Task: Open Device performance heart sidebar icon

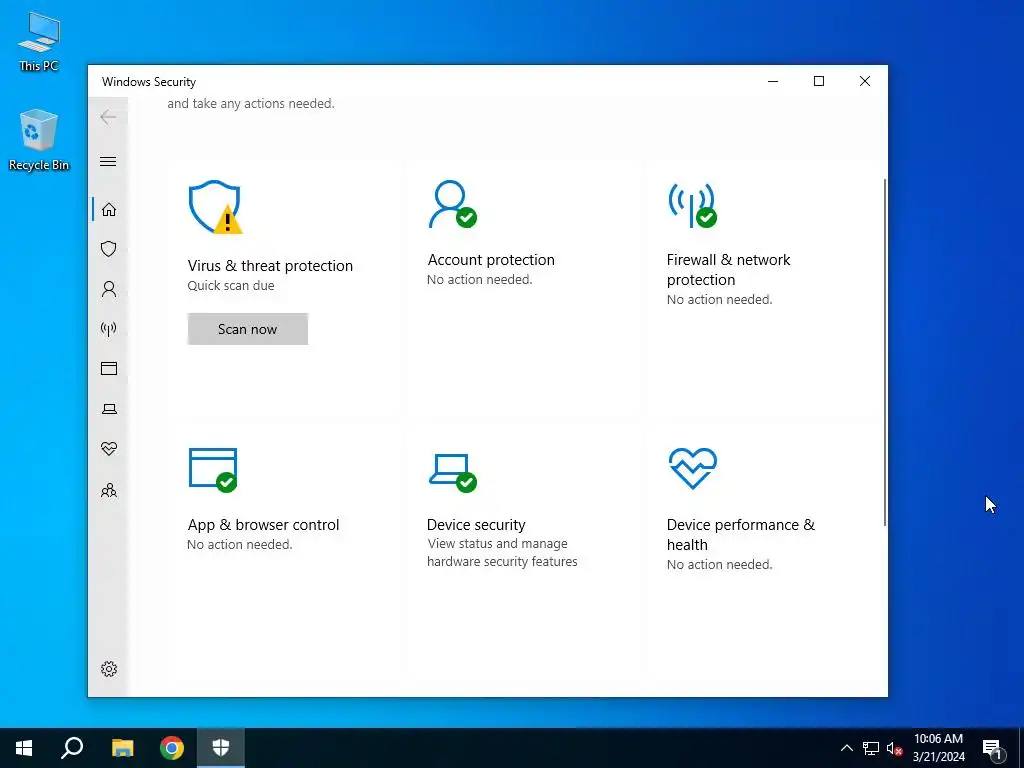Action: point(108,449)
